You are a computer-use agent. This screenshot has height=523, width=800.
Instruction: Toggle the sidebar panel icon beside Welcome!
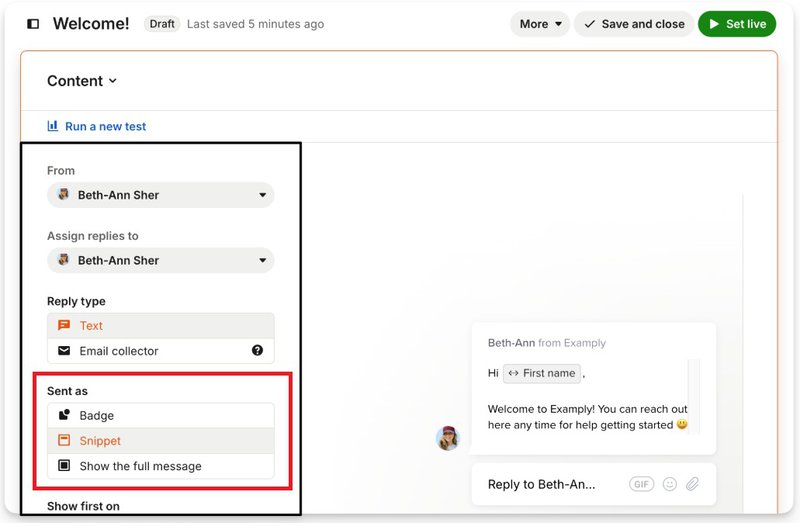click(x=33, y=24)
